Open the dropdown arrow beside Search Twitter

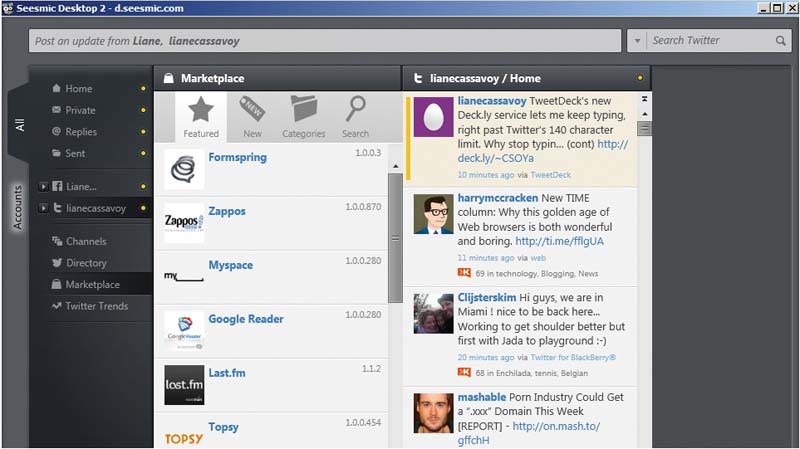click(x=637, y=41)
